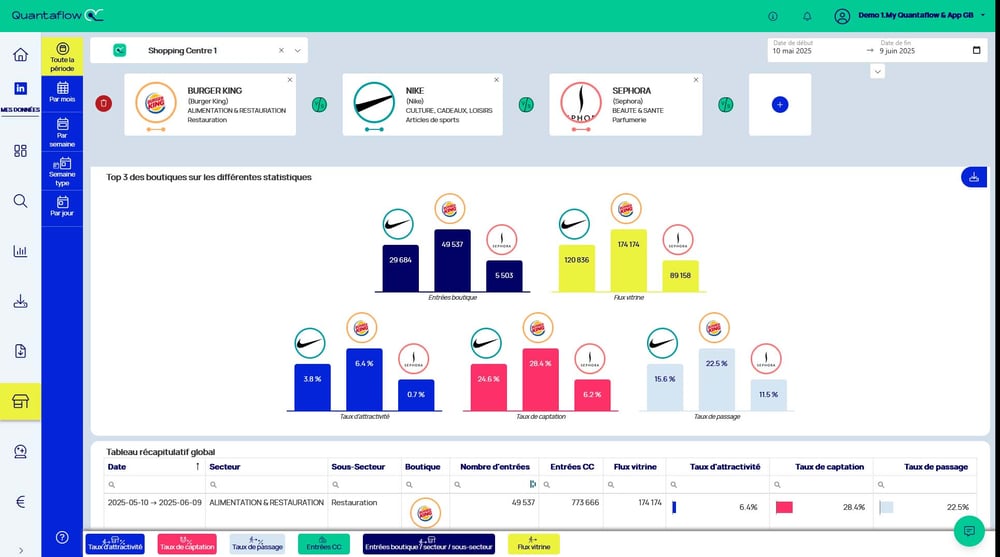Click the home icon in left sidebar
This screenshot has width=1000, height=557.
pyautogui.click(x=20, y=55)
